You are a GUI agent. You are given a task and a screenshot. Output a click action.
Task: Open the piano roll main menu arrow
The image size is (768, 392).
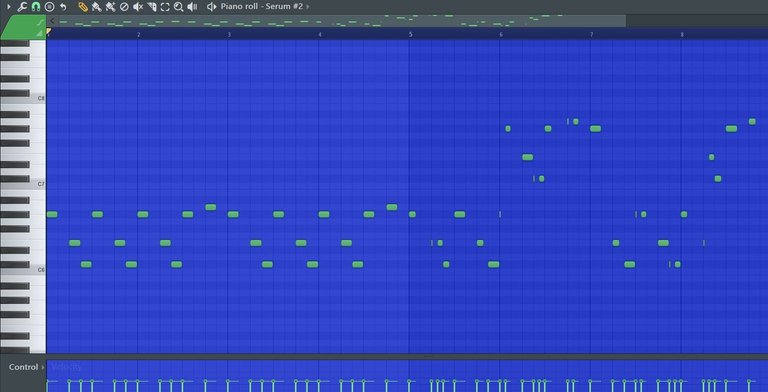(x=8, y=7)
